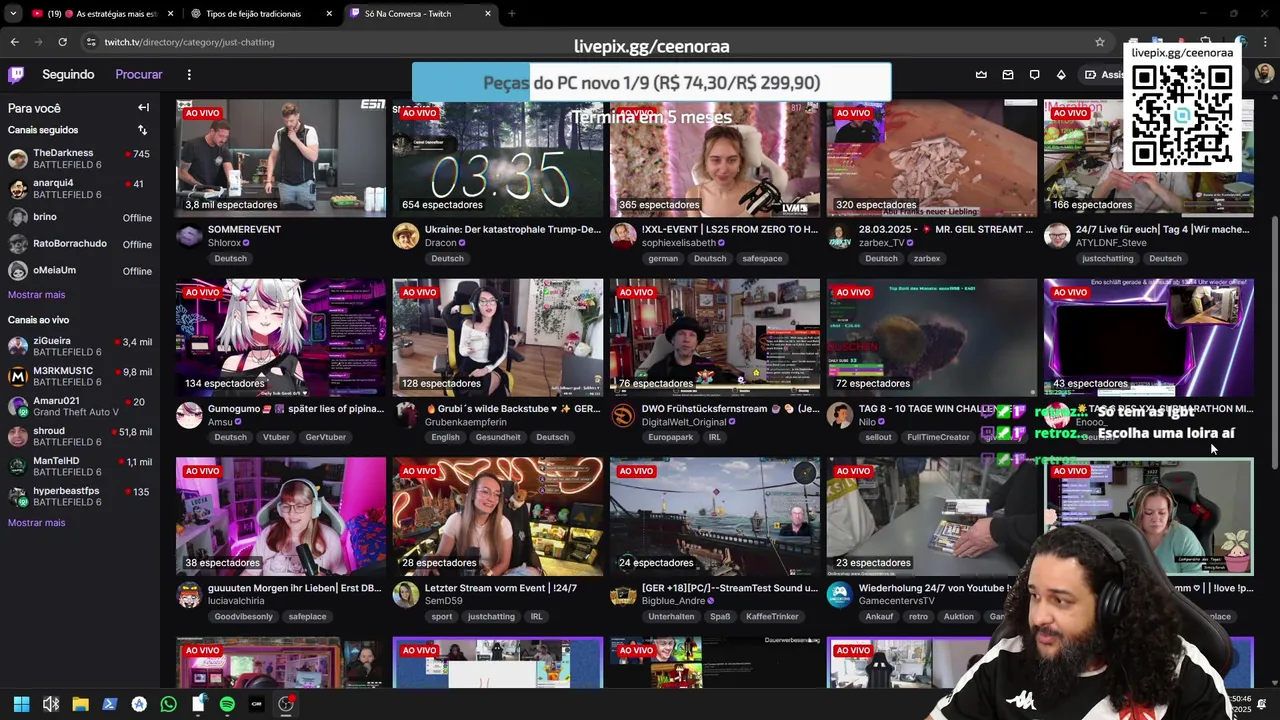Expand Mostrar mais under Canais ao vivo
1280x720 pixels.
36,523
